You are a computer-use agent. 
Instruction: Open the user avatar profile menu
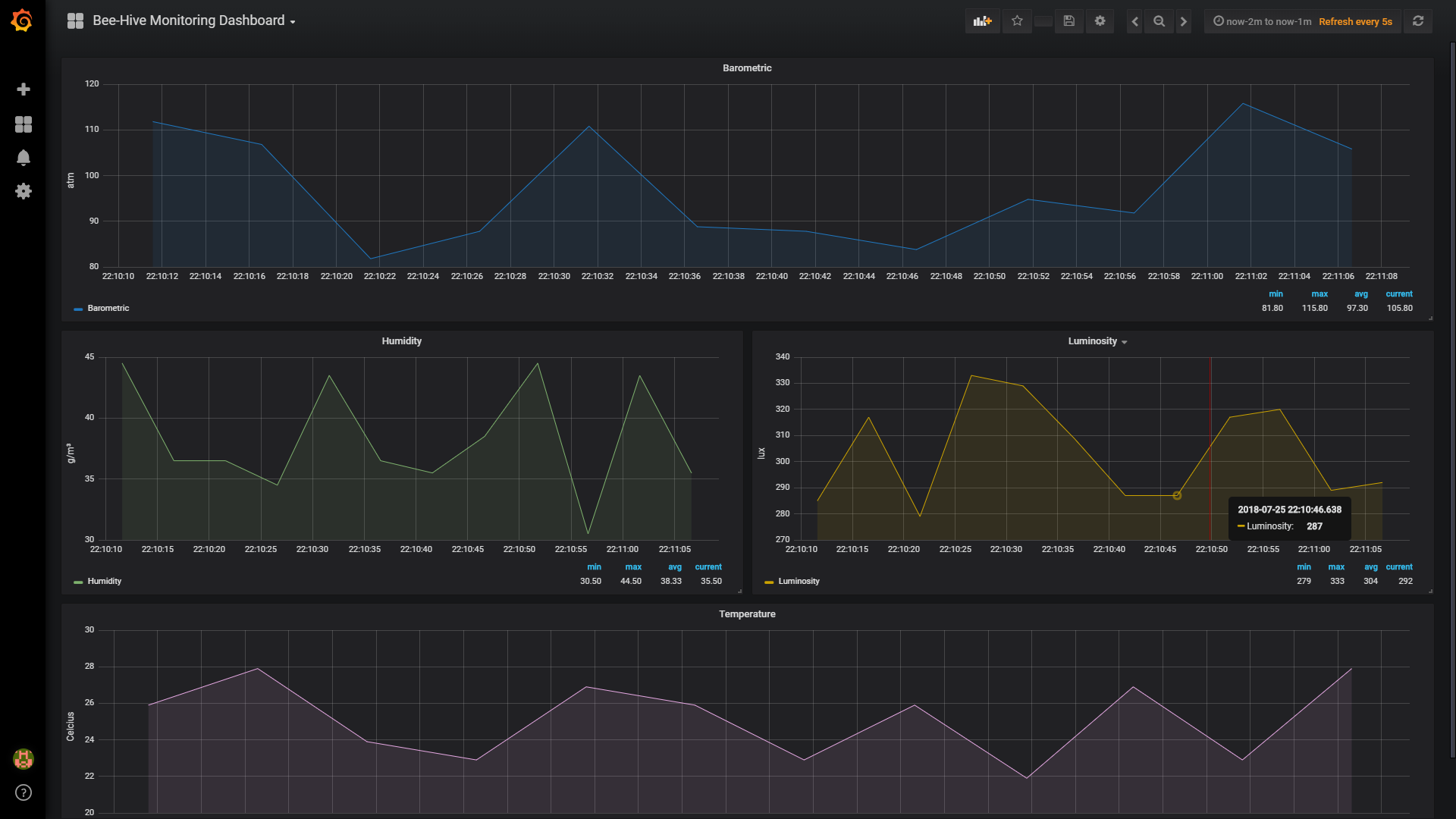click(x=24, y=758)
